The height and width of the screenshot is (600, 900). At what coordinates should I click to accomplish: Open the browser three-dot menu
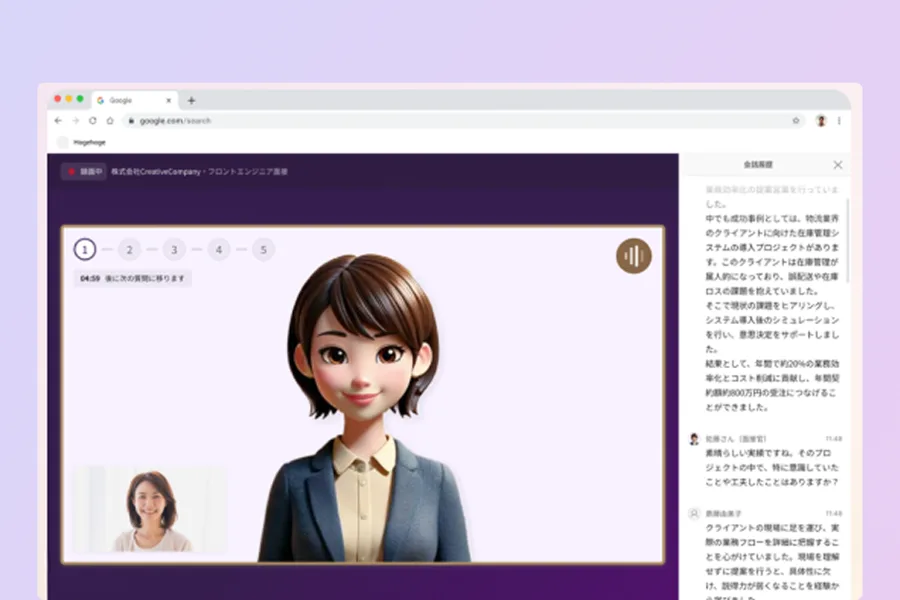pyautogui.click(x=839, y=121)
